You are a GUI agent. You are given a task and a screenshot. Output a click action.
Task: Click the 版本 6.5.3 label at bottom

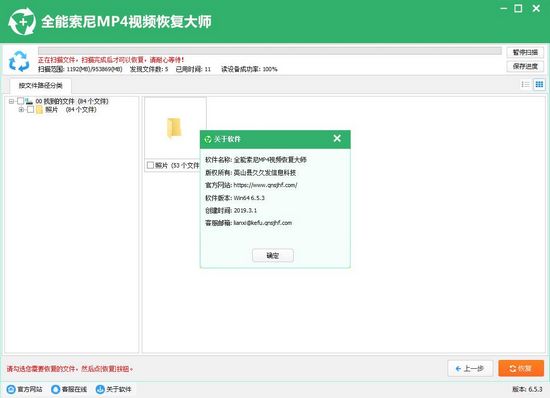point(527,389)
